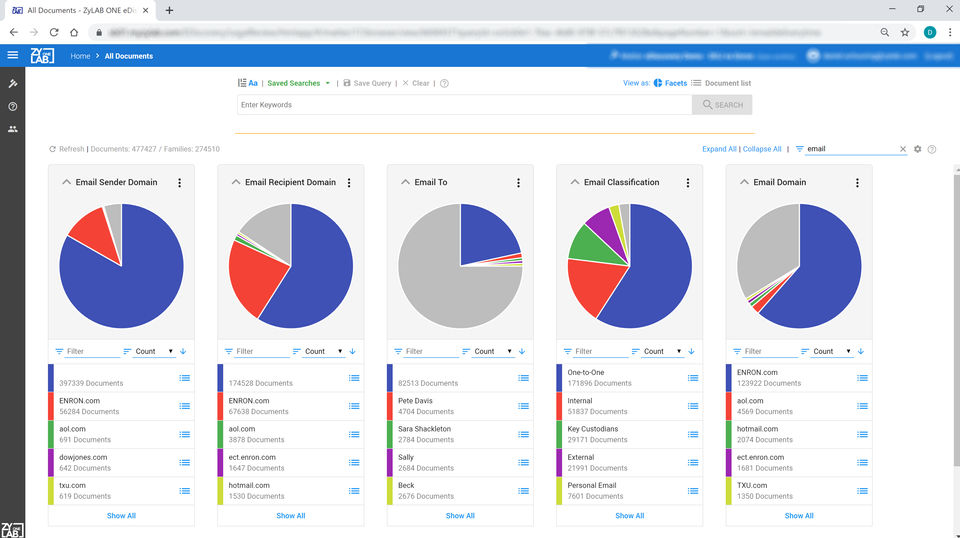Show document list for Key Custodians
960x538 pixels.
tap(693, 435)
